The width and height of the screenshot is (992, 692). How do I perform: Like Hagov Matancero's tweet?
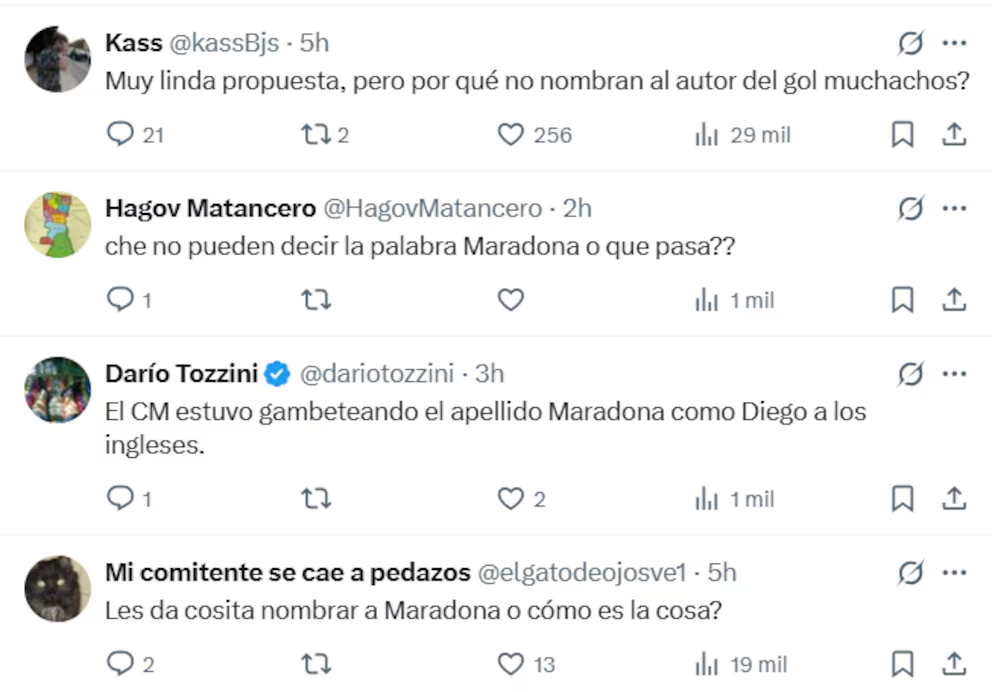(511, 299)
